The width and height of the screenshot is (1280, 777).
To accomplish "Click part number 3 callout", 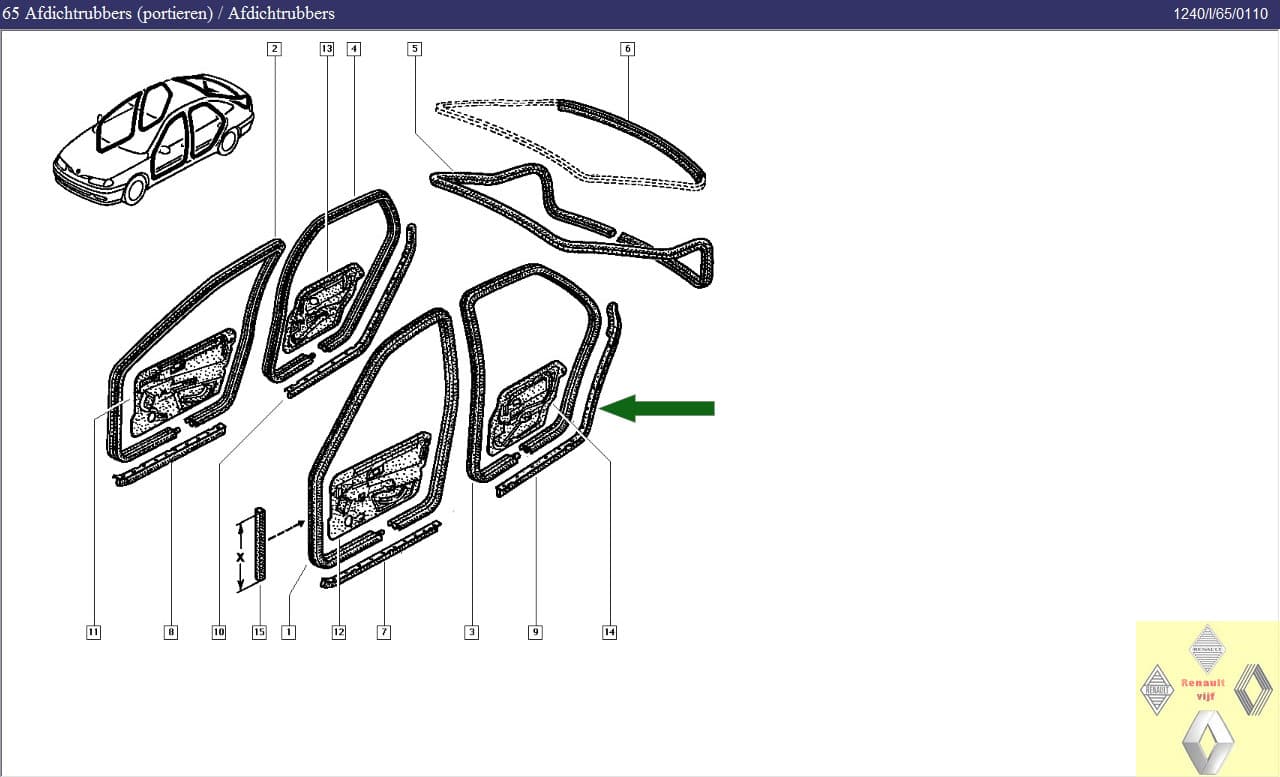I will click(471, 632).
